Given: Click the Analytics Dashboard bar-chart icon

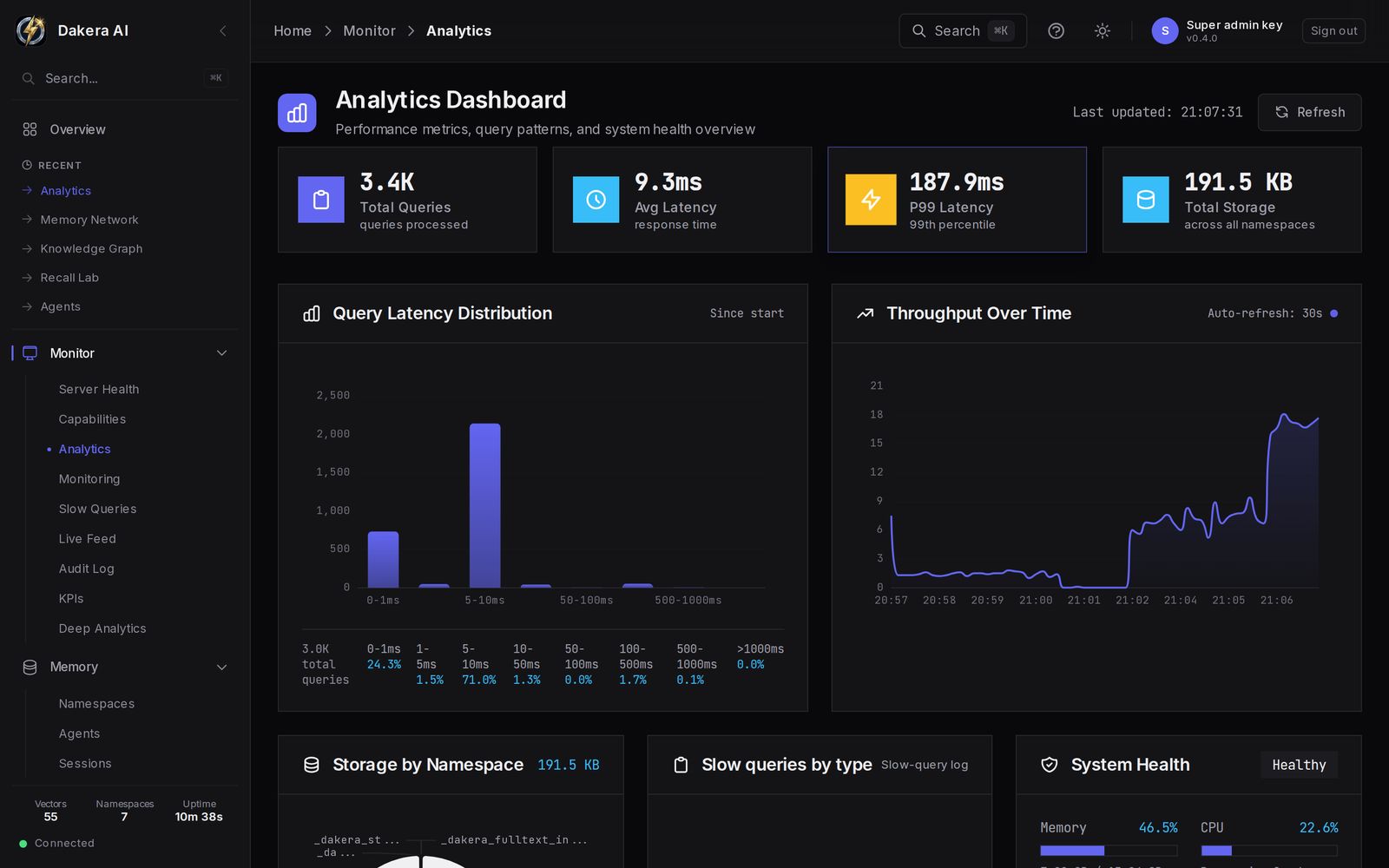Looking at the screenshot, I should coord(297,113).
